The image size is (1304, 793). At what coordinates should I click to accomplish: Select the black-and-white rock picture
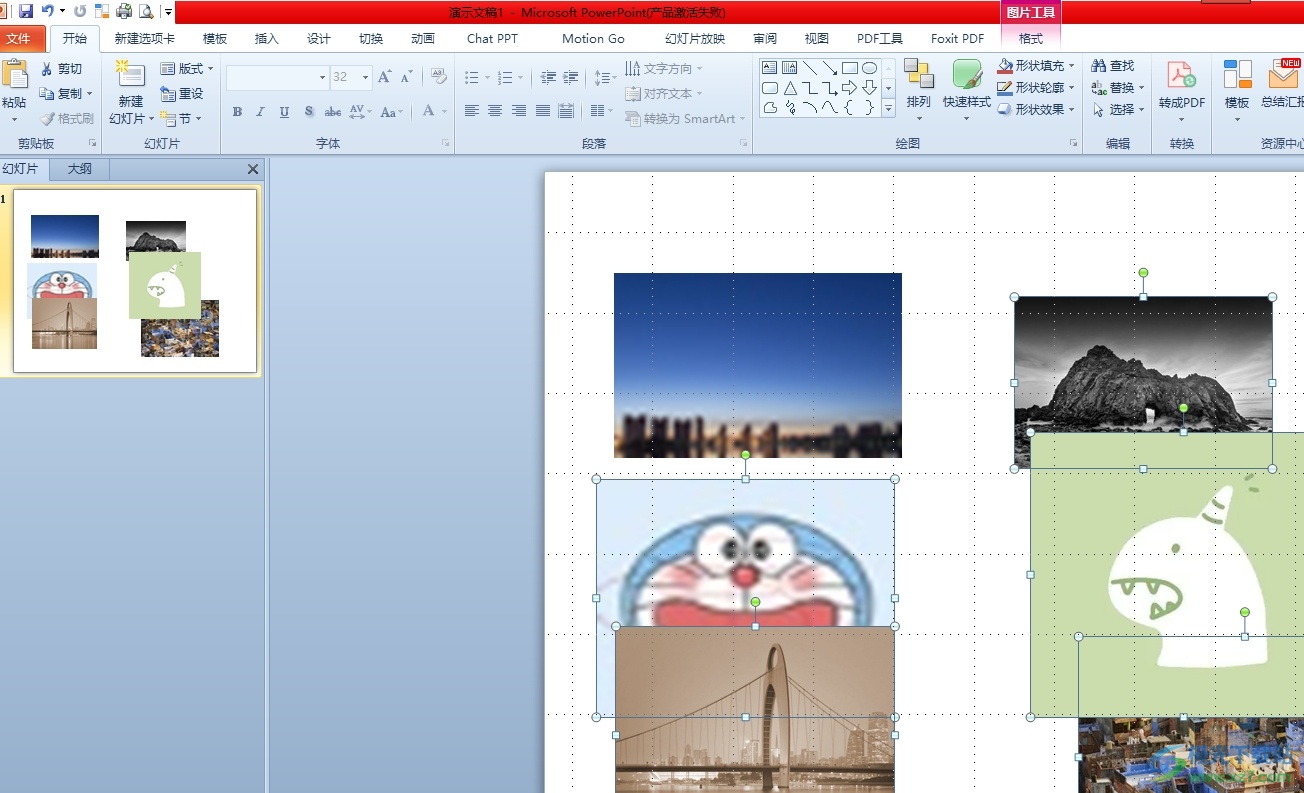coord(1143,364)
